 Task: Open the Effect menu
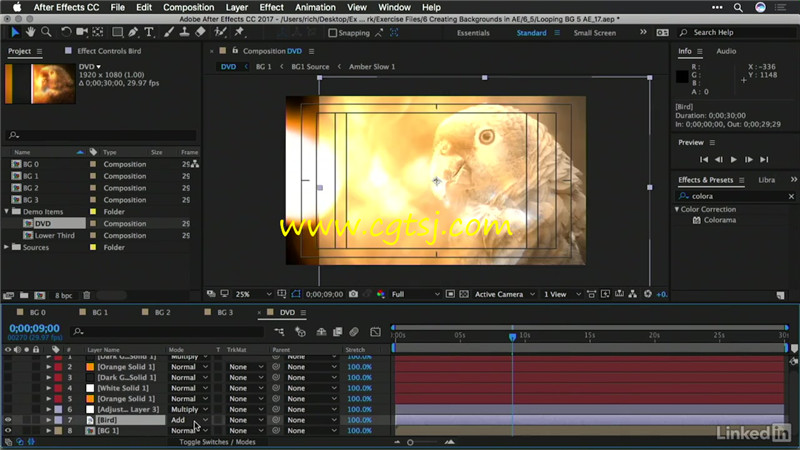[271, 7]
